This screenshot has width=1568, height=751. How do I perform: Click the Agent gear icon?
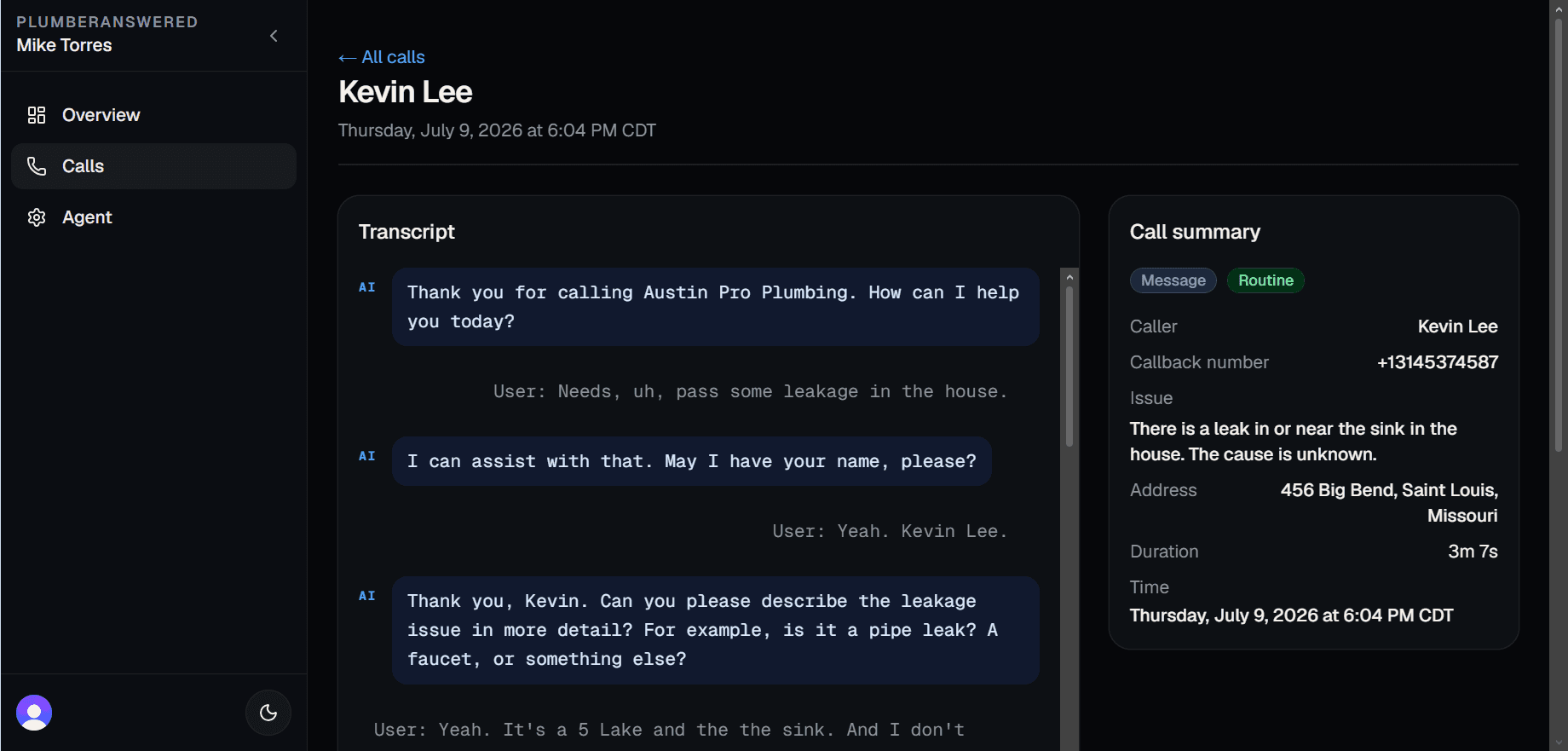(37, 217)
